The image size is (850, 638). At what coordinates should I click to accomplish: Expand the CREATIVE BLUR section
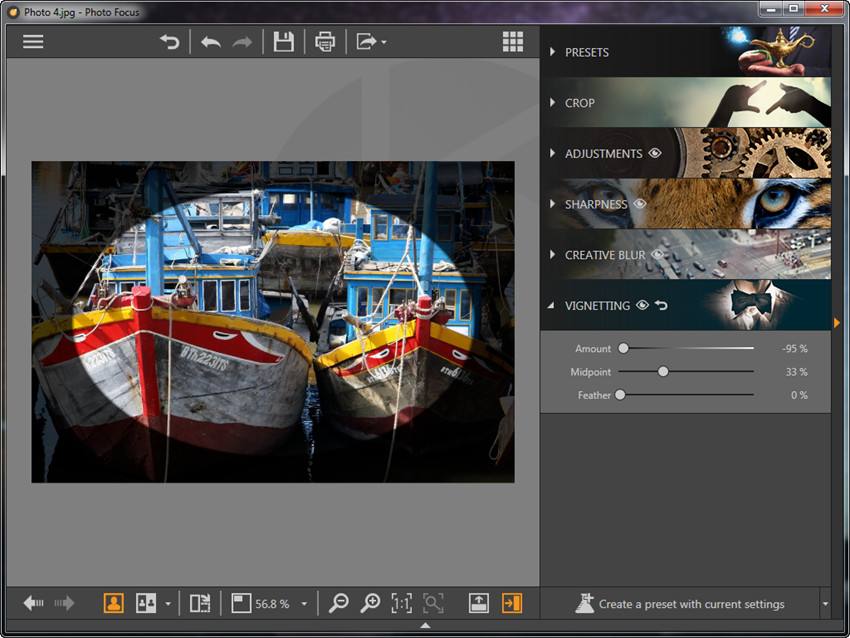pyautogui.click(x=552, y=254)
